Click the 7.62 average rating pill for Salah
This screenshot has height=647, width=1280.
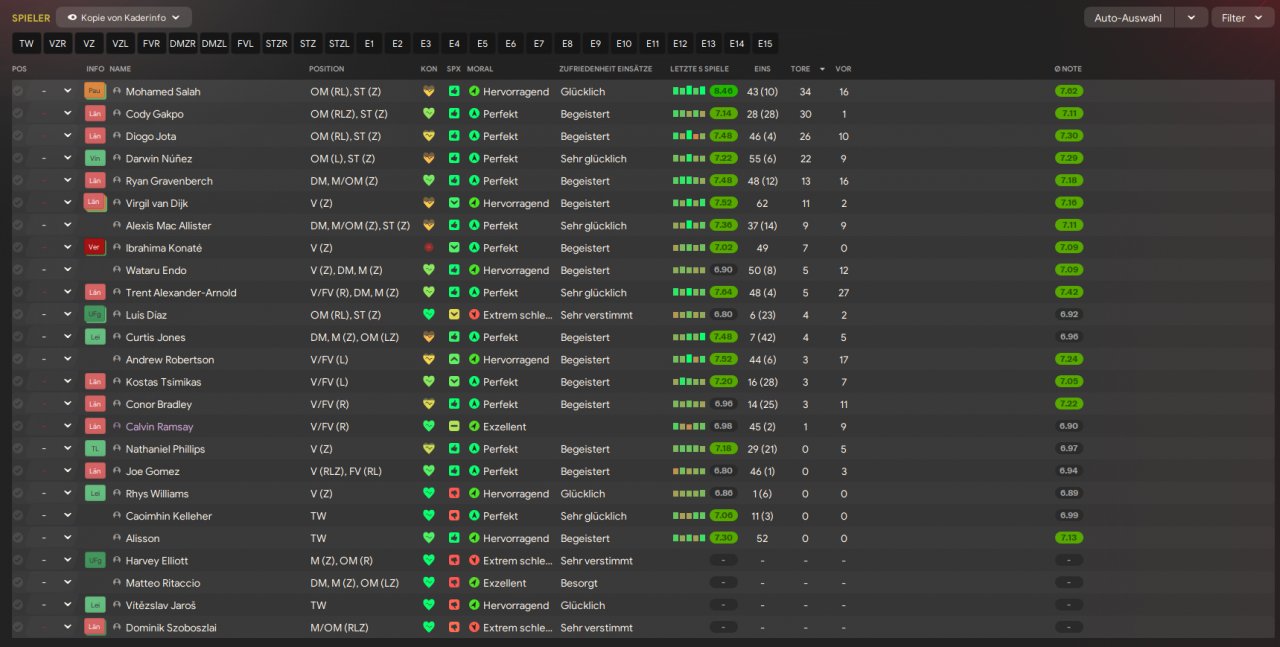(1069, 91)
